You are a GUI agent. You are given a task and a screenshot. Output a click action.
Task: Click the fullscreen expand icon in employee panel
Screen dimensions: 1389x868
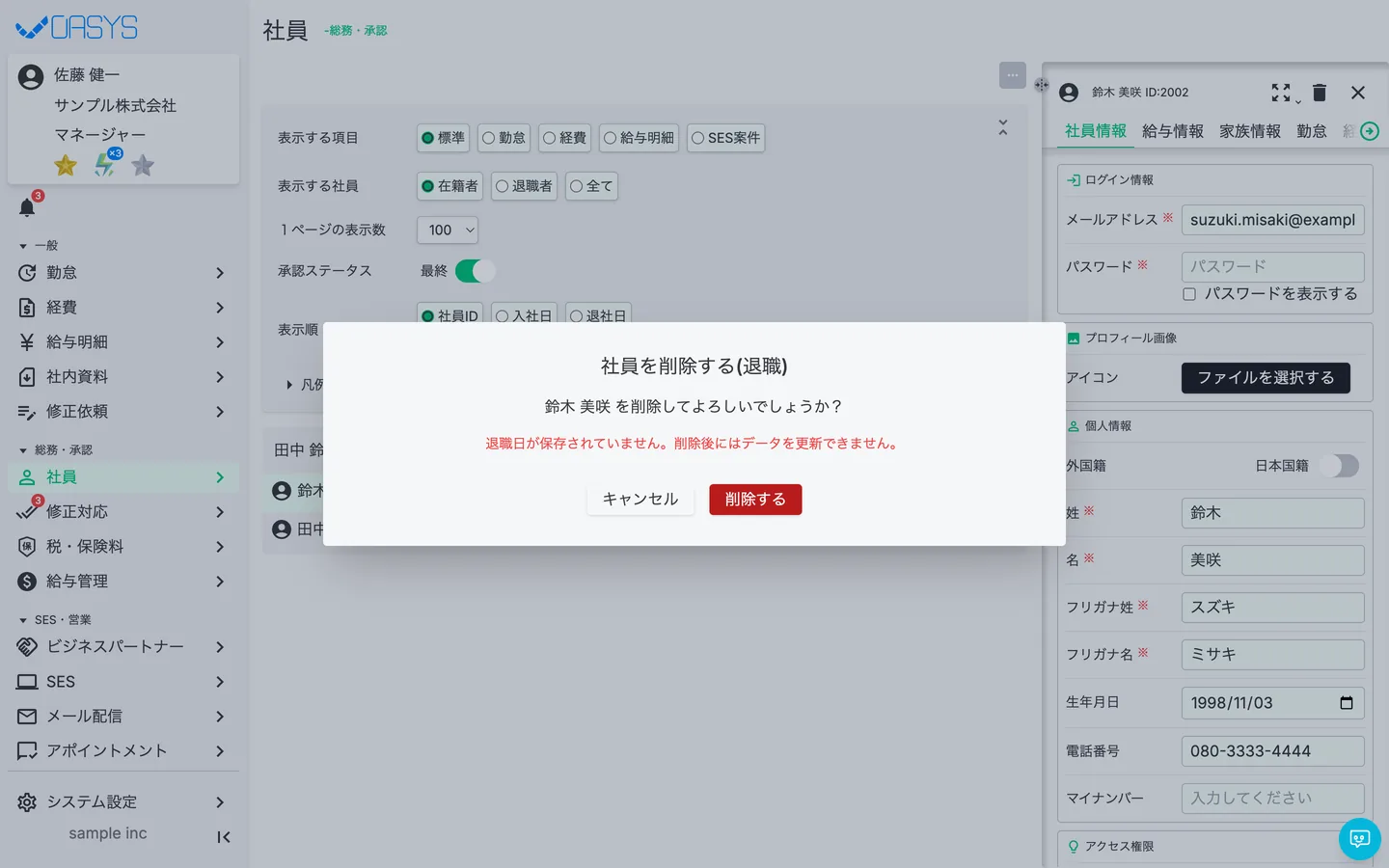click(x=1281, y=93)
